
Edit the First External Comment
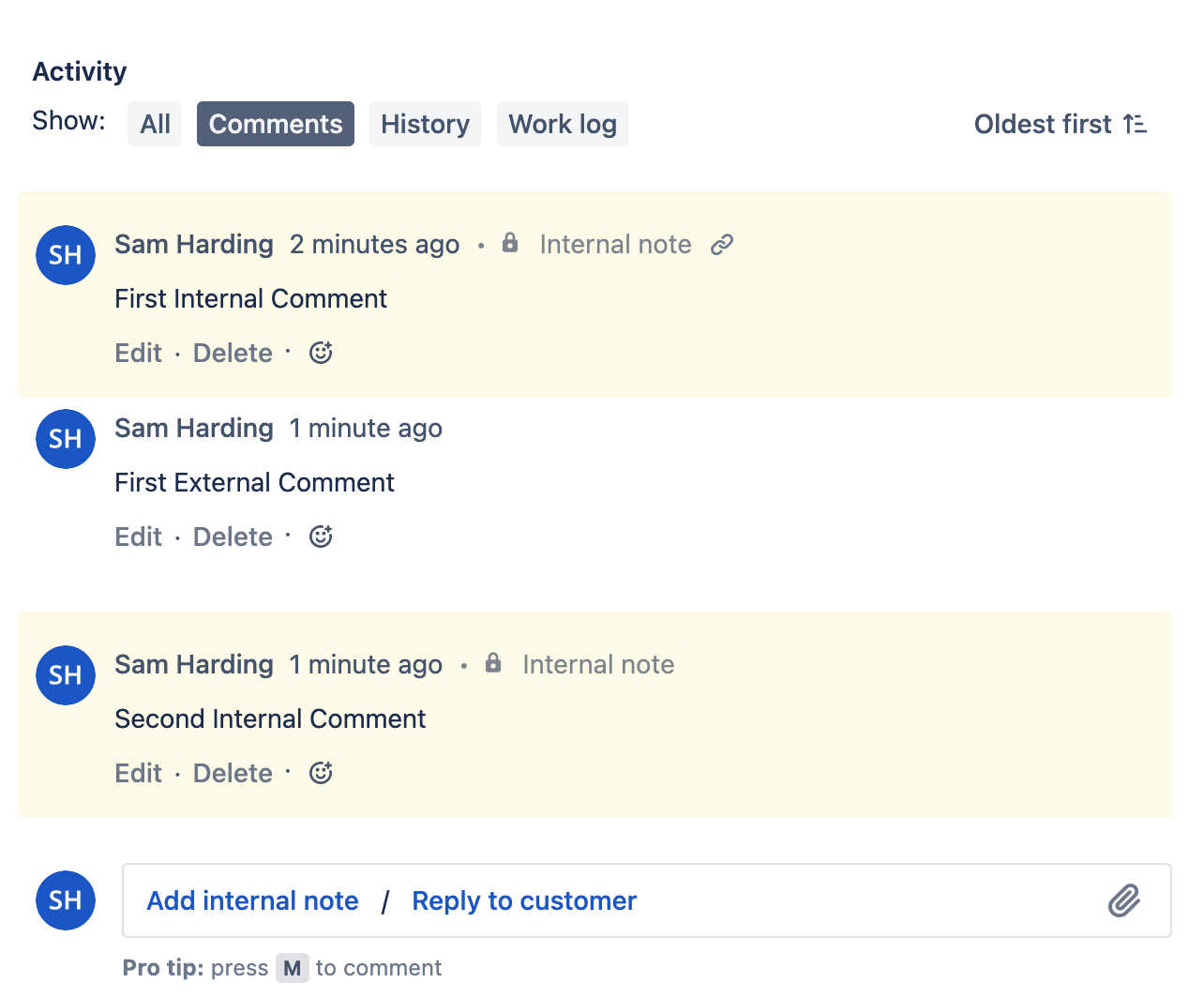tap(138, 537)
